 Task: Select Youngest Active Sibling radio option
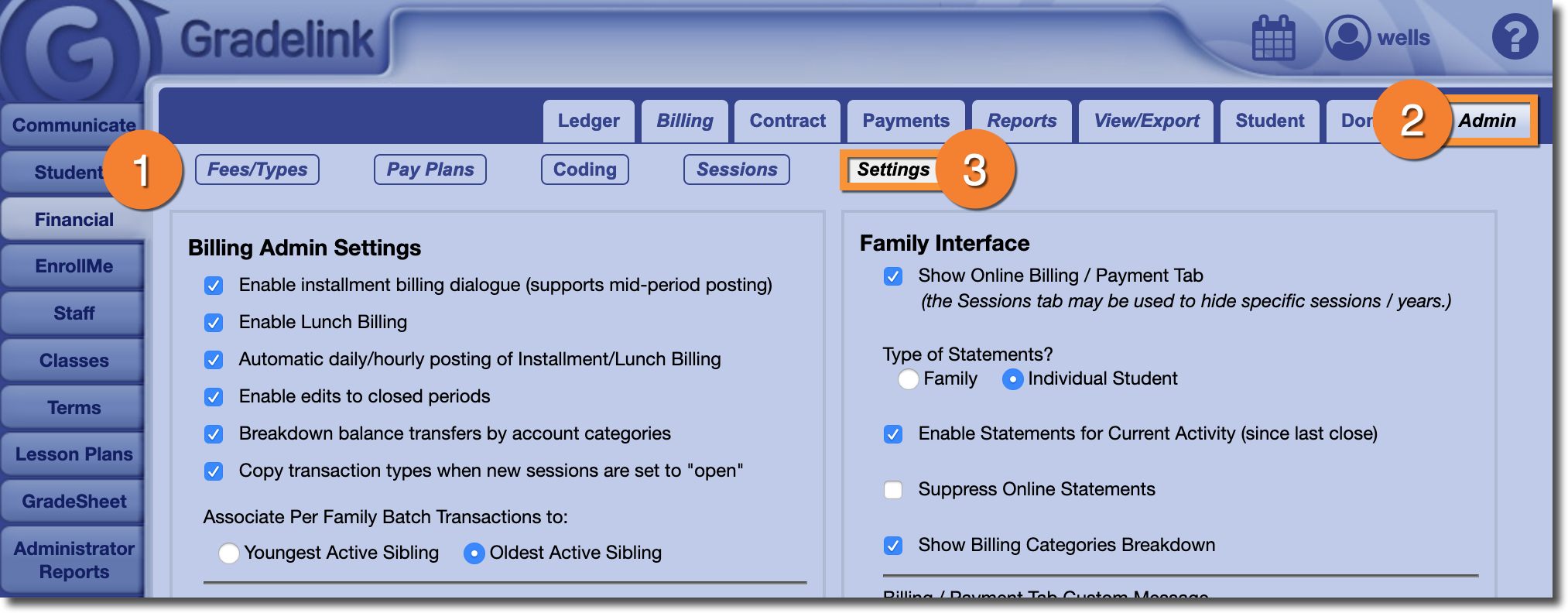click(x=228, y=553)
